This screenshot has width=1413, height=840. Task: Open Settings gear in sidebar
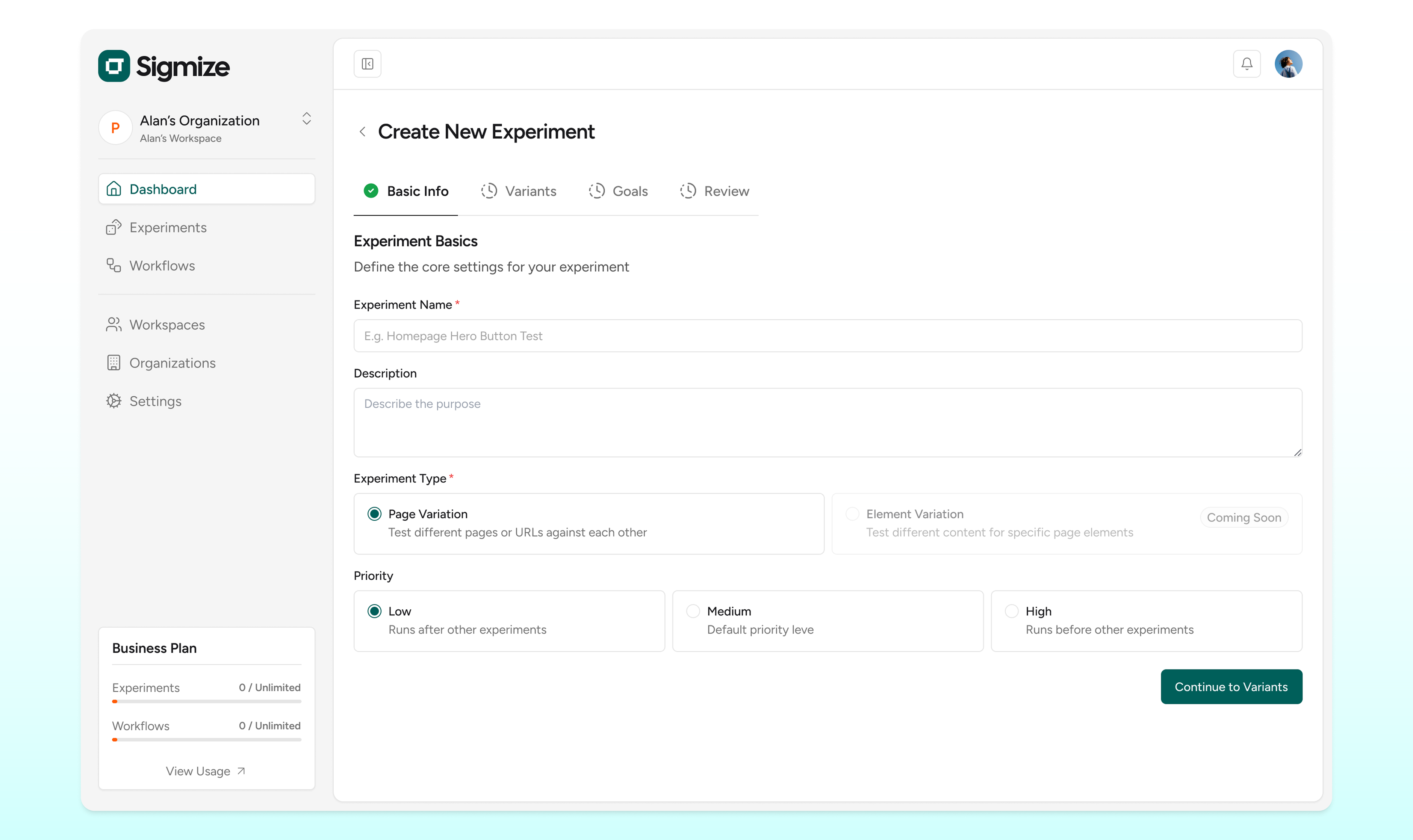point(155,401)
